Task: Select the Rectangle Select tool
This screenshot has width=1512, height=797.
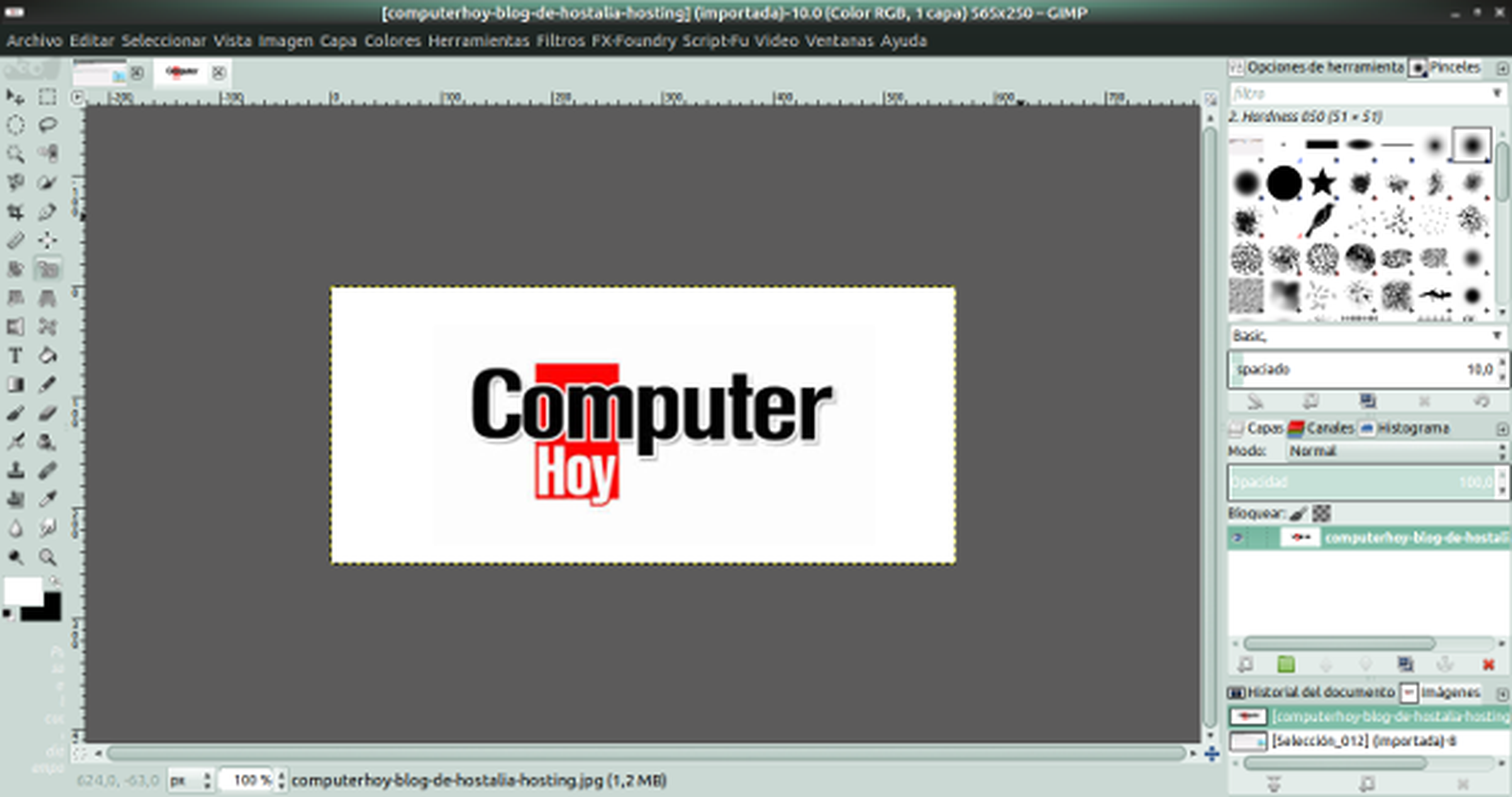Action: tap(48, 96)
